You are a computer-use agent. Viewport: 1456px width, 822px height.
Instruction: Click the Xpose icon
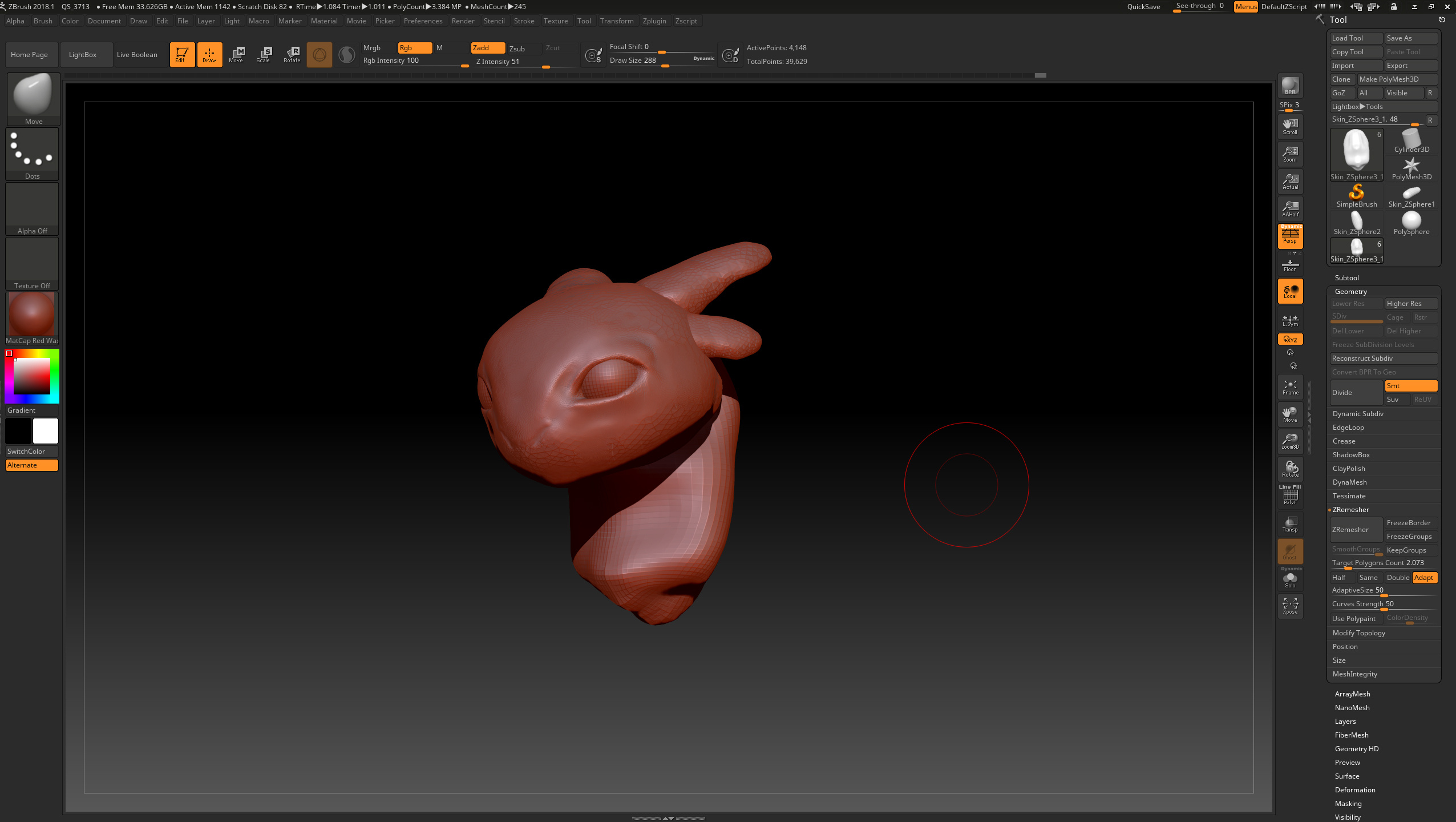point(1290,606)
